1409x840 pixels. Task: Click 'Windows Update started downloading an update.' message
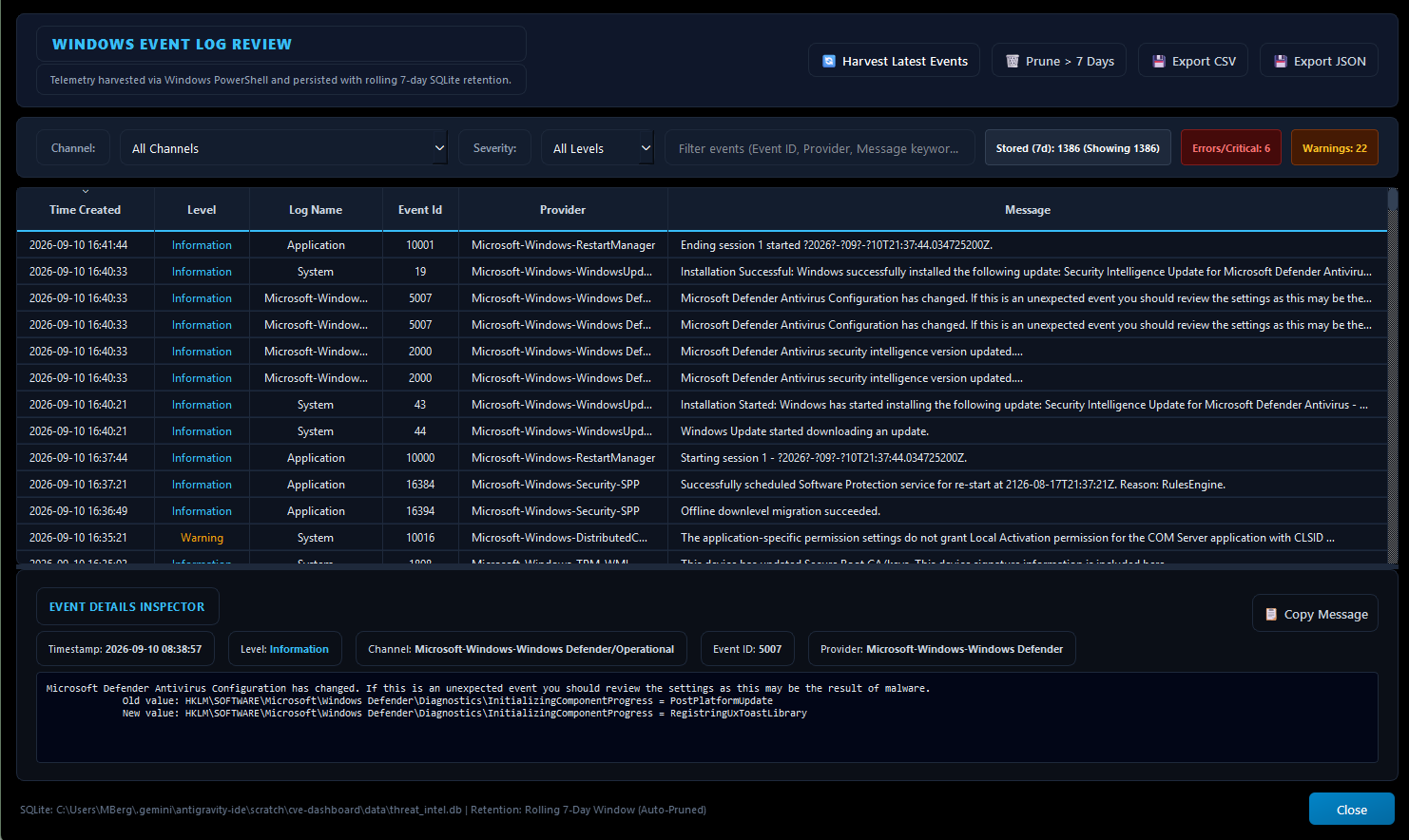[804, 431]
